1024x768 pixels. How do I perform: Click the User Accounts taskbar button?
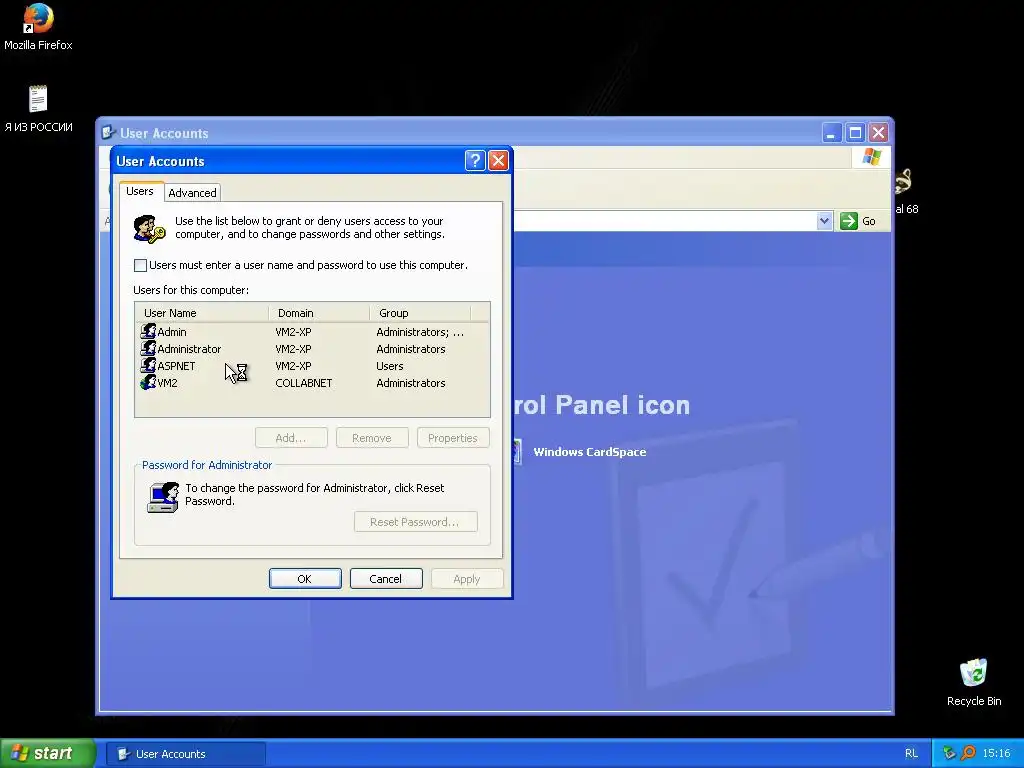(186, 754)
